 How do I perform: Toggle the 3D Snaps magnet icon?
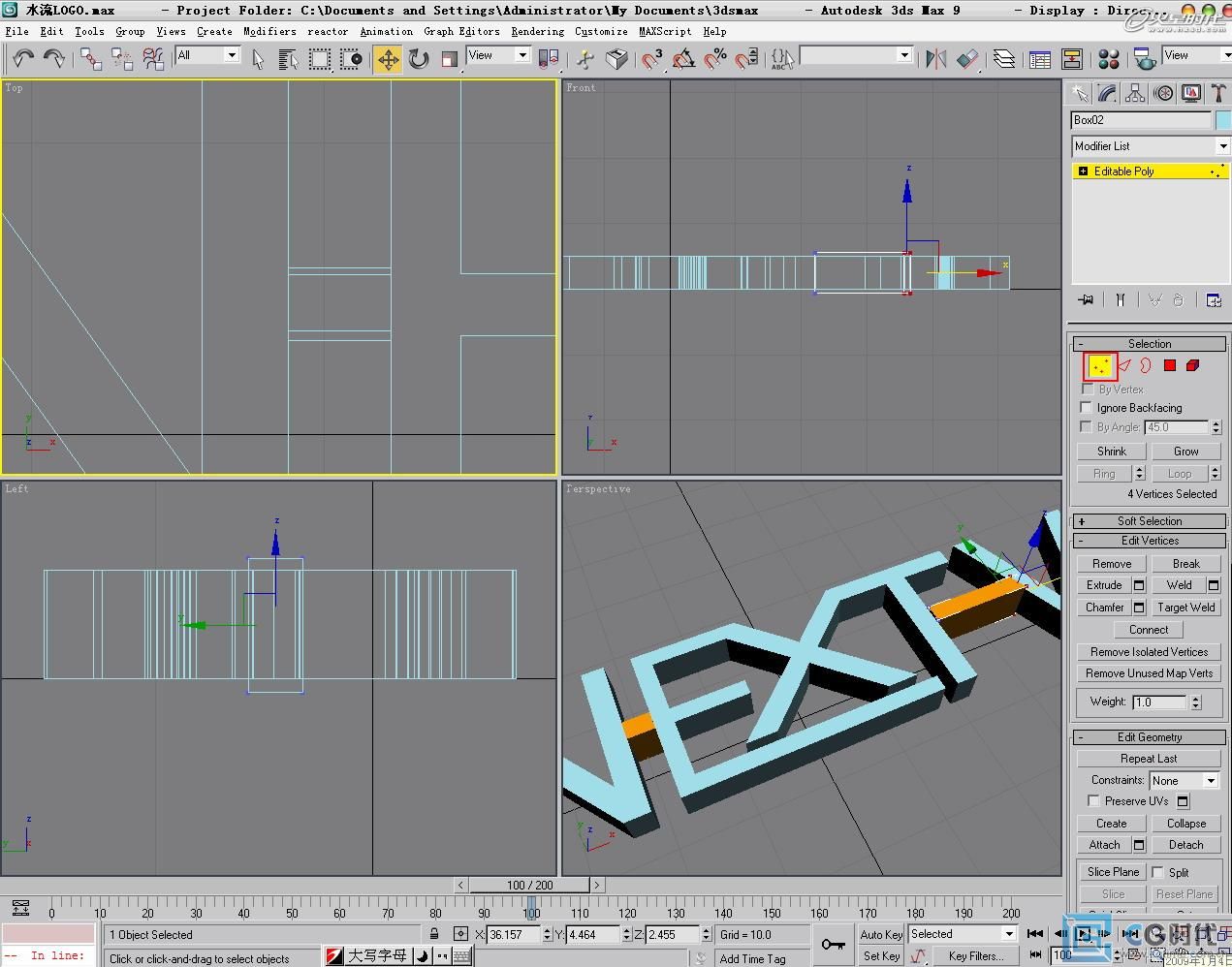tap(652, 59)
